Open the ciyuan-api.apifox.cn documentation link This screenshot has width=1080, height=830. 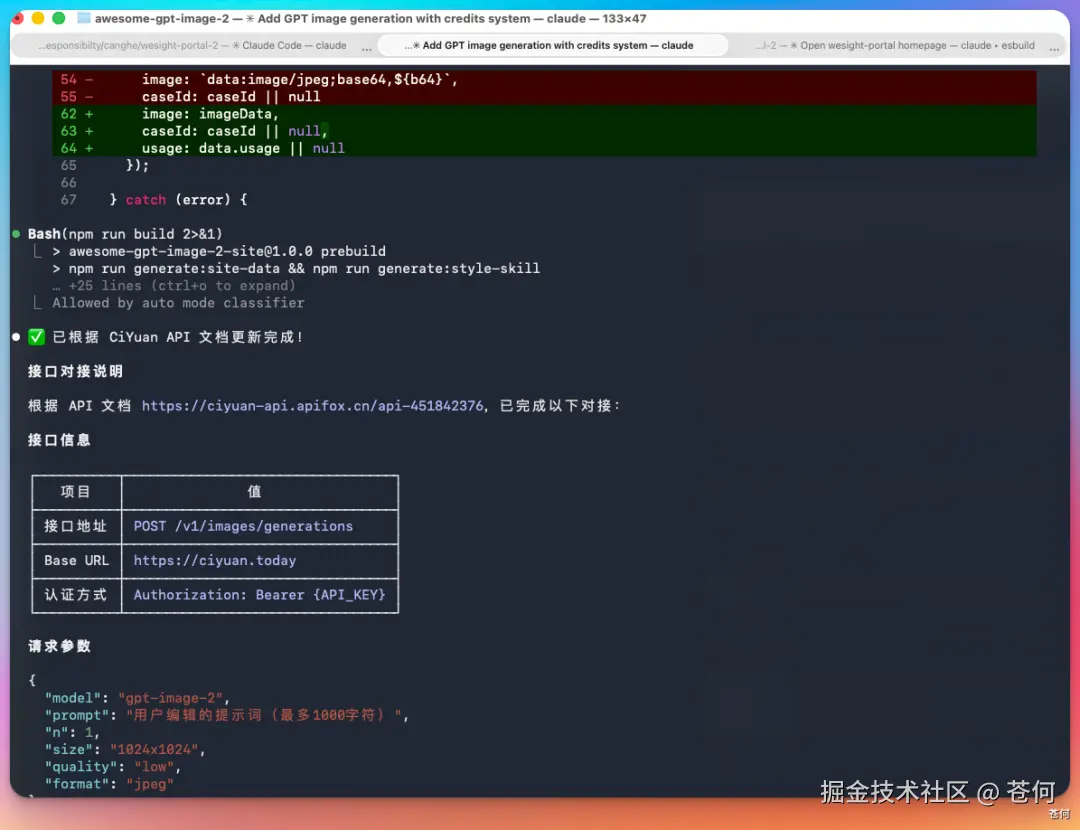pyautogui.click(x=312, y=406)
